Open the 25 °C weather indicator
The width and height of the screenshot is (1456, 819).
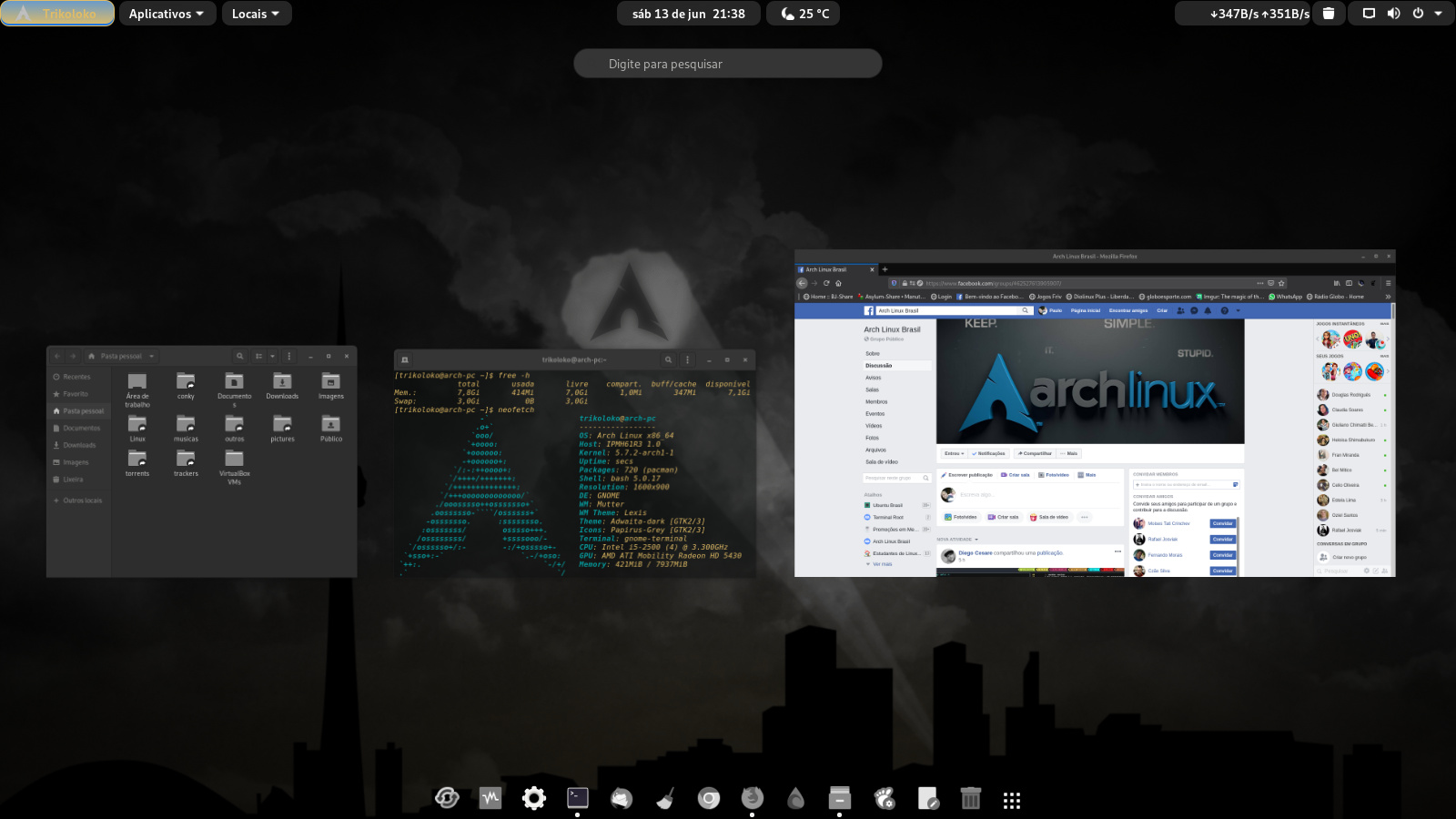(804, 14)
